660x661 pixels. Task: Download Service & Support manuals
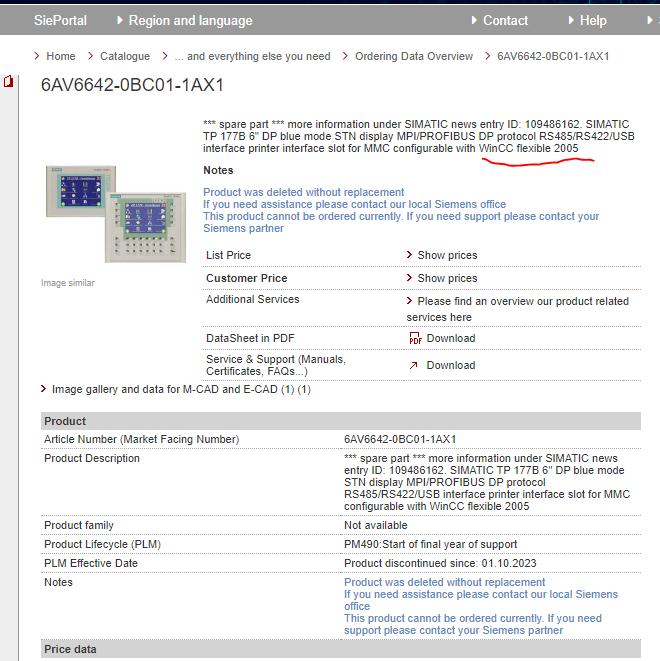pyautogui.click(x=451, y=365)
